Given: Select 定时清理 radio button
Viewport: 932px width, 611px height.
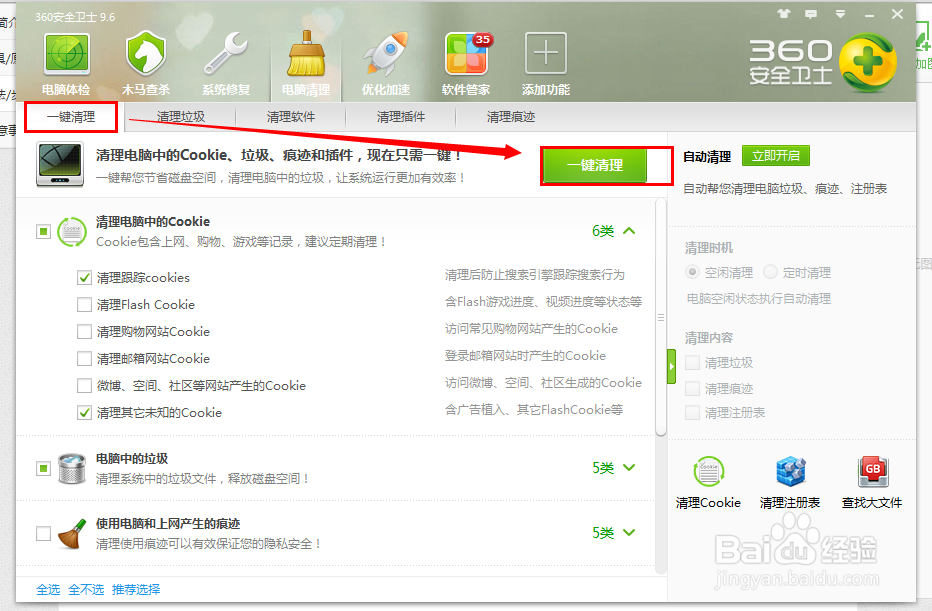Looking at the screenshot, I should click(x=770, y=272).
